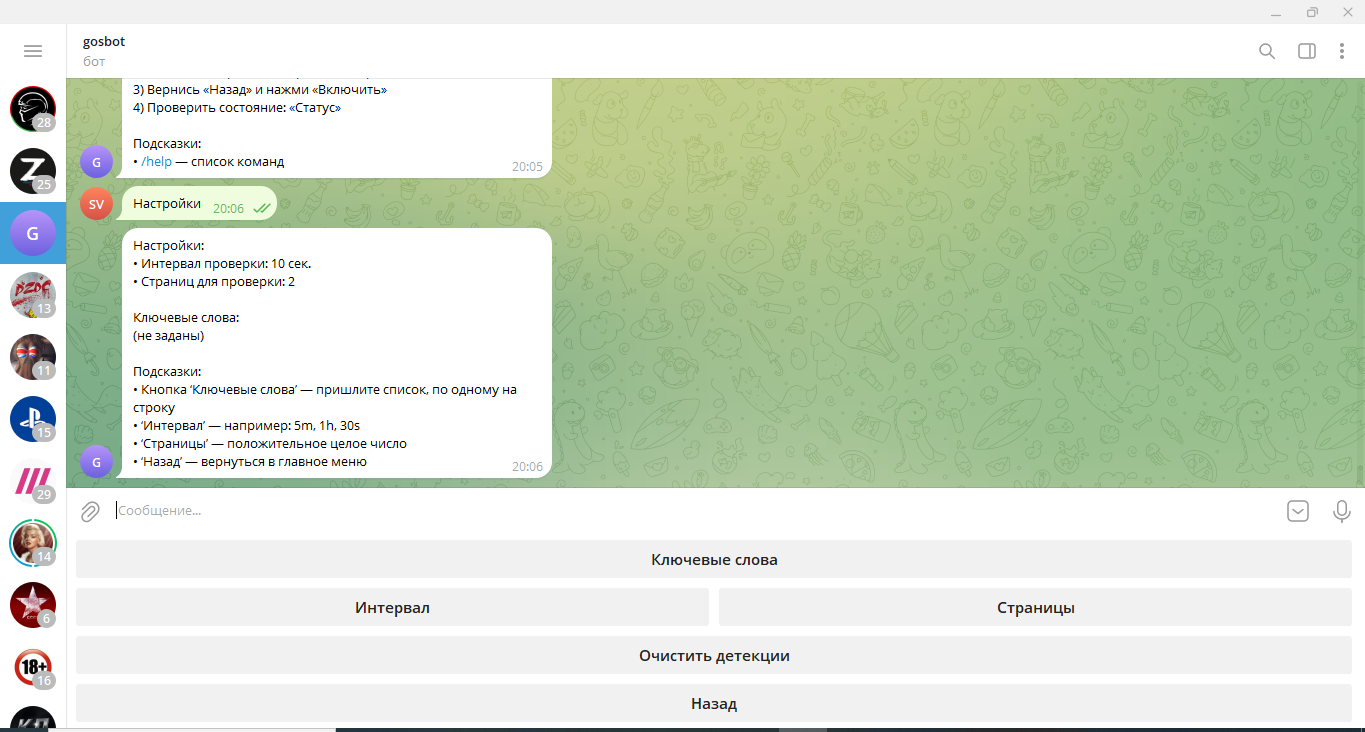
Task: Click the line 'Проверить состояние: «Статус»'
Action: 237,107
